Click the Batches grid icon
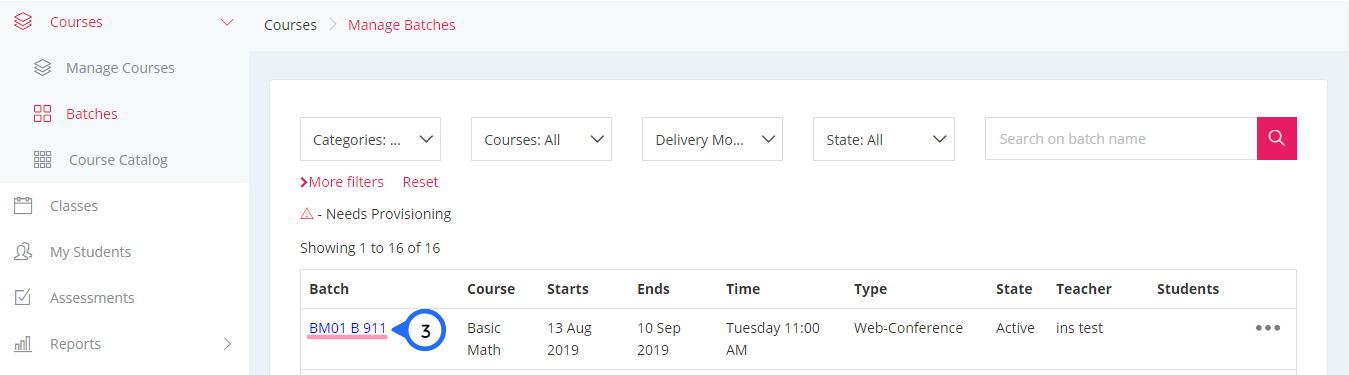1349x375 pixels. click(x=42, y=114)
